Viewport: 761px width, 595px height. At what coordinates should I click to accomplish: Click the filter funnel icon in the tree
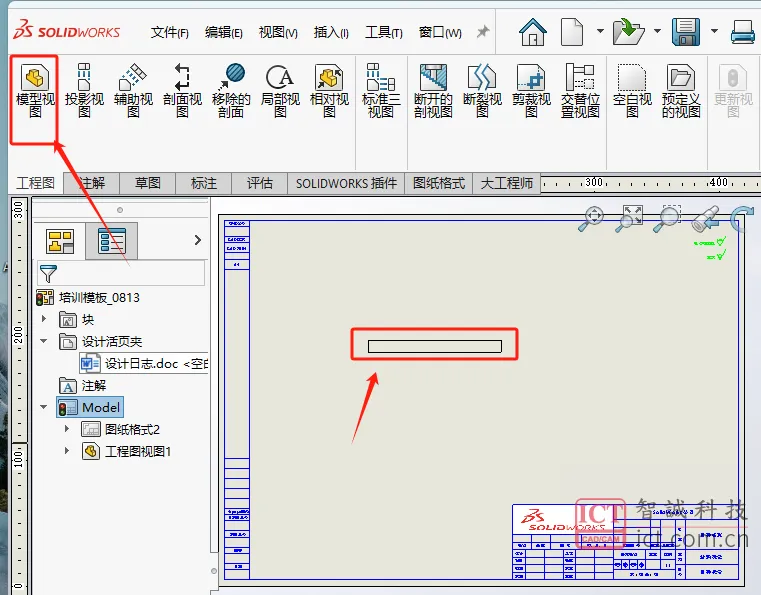[48, 274]
